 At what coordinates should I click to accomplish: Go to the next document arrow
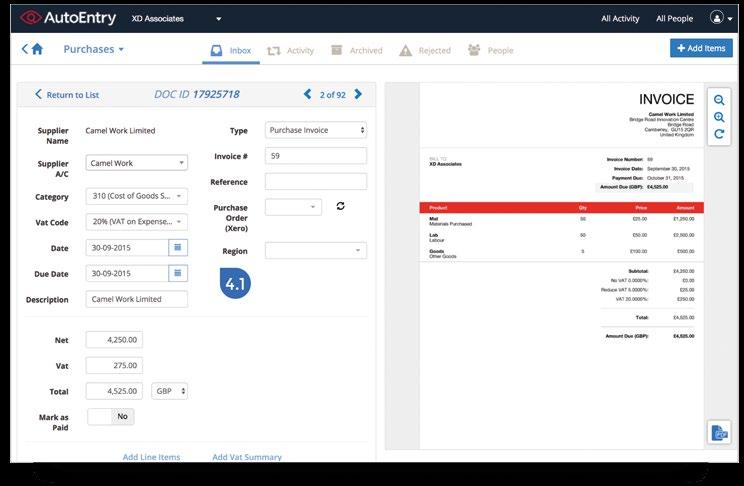pos(358,94)
